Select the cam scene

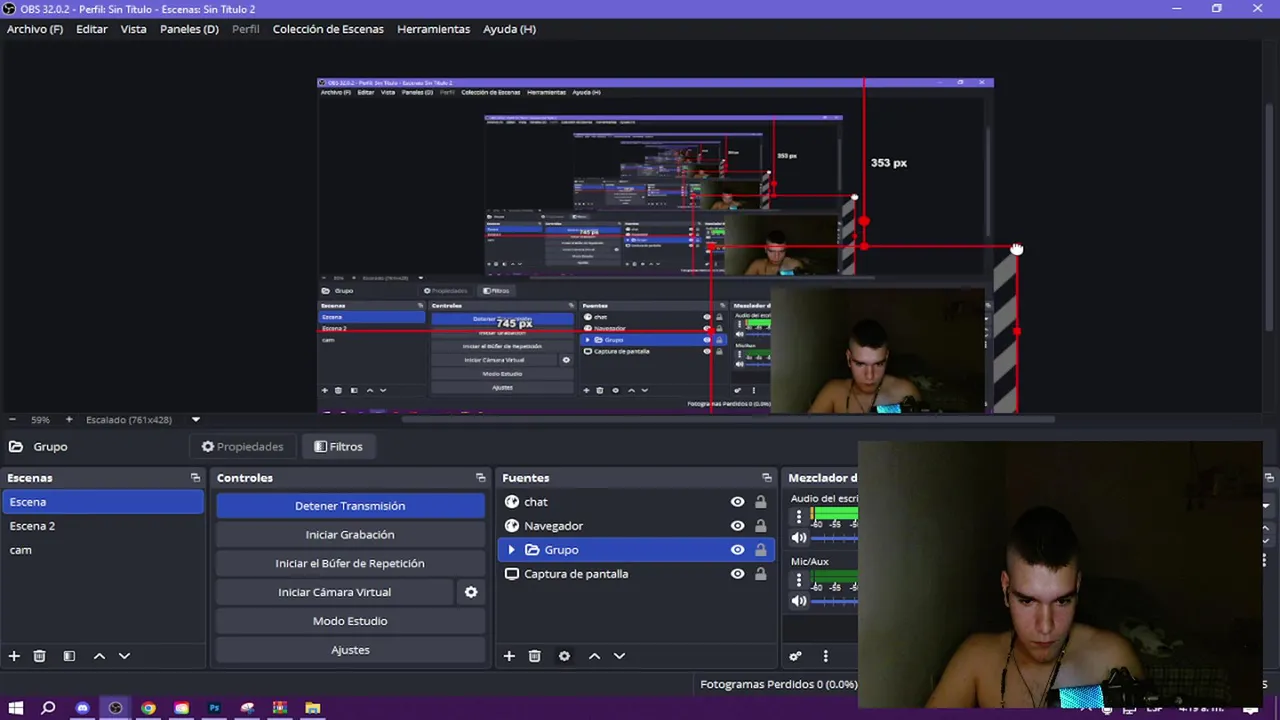point(103,550)
